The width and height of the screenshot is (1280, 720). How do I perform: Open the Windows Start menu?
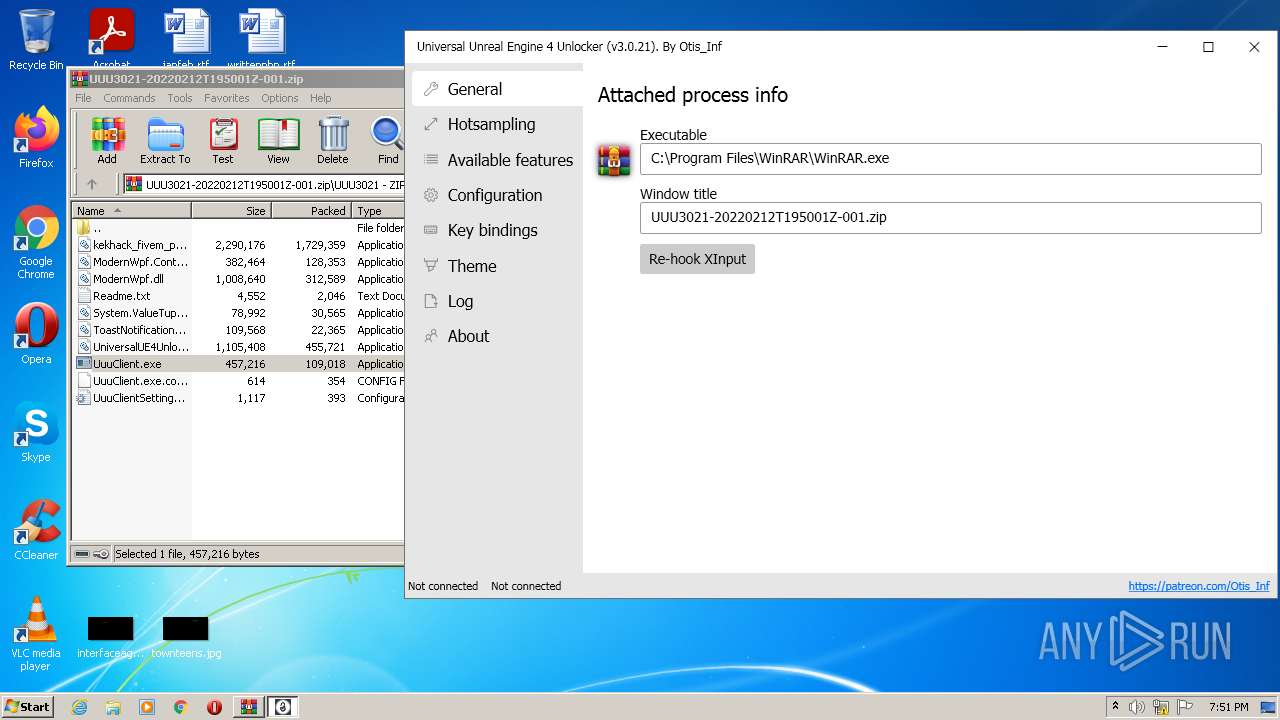pyautogui.click(x=27, y=706)
